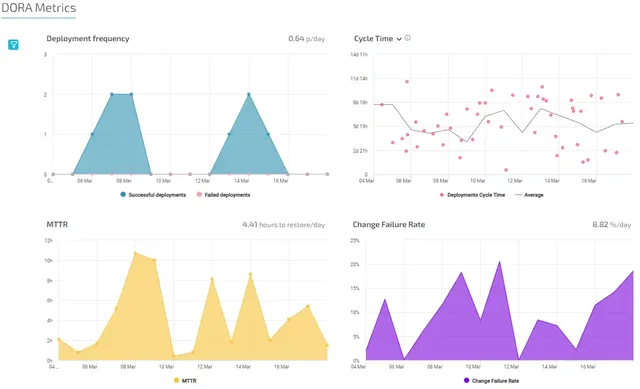Click the 4.41 hours to restore/day value
640x389 pixels.
284,225
